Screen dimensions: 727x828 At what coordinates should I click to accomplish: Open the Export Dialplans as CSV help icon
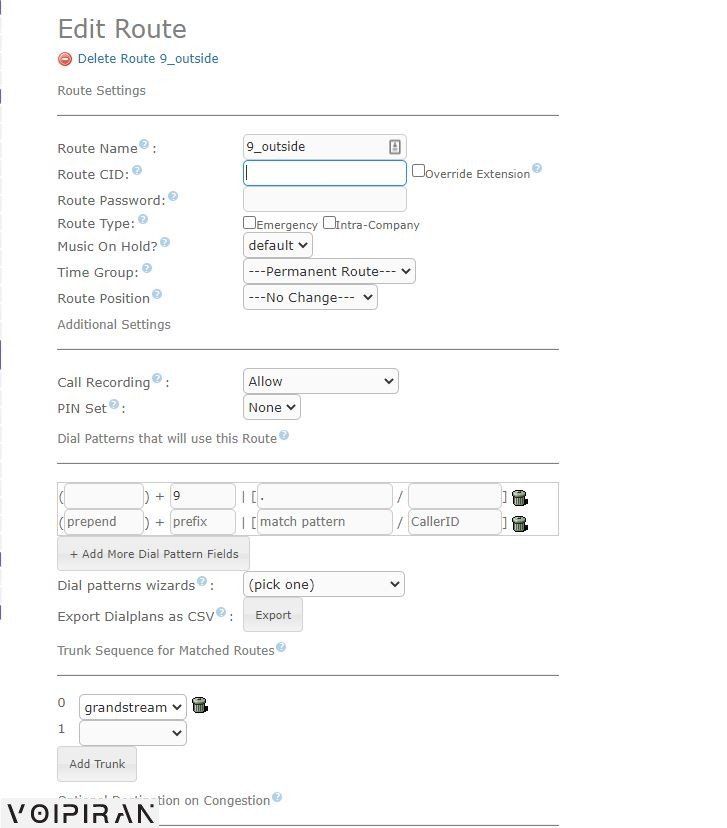pos(221,612)
